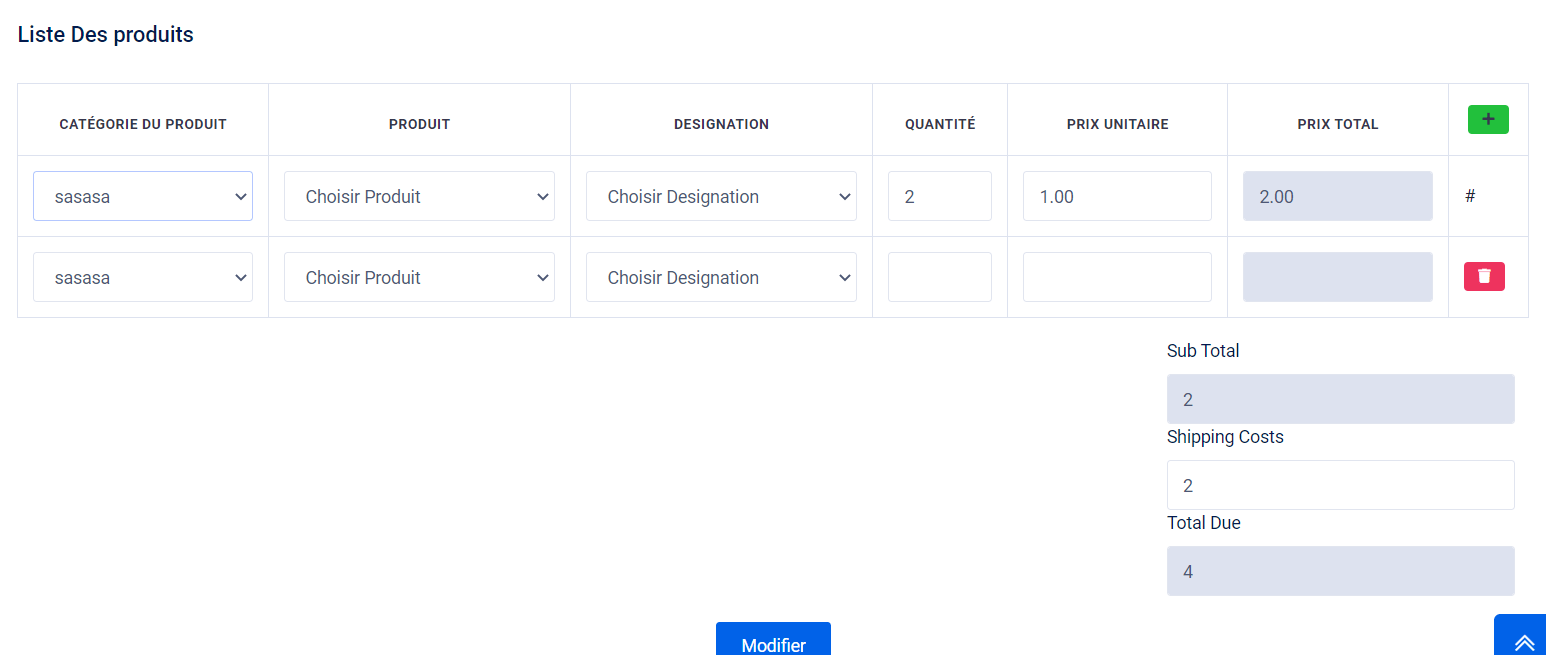Open the first 'sasasa' category dropdown
The image size is (1546, 655).
pyautogui.click(x=142, y=196)
